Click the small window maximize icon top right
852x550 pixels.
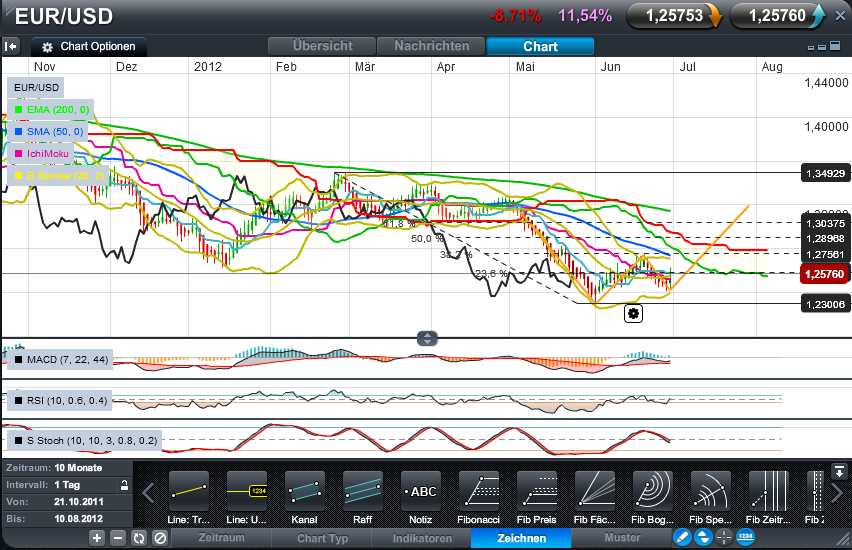[835, 46]
